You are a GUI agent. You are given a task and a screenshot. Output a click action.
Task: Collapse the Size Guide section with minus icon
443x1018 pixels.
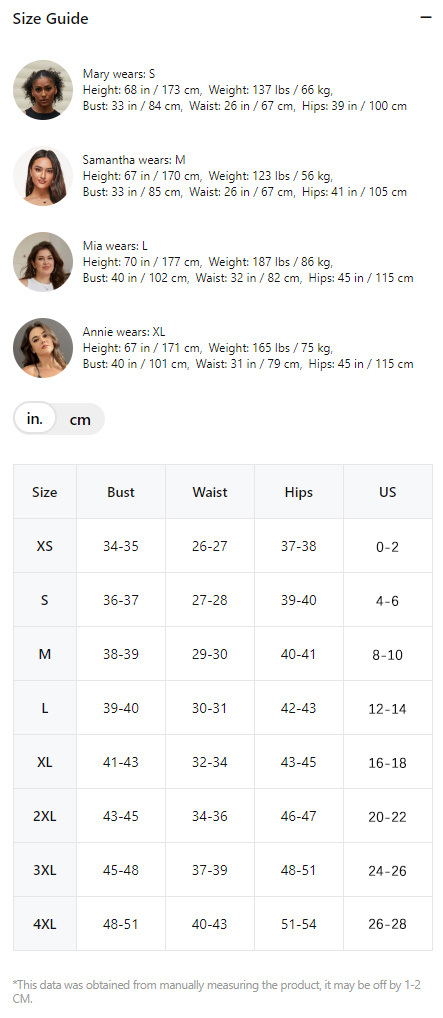[425, 18]
